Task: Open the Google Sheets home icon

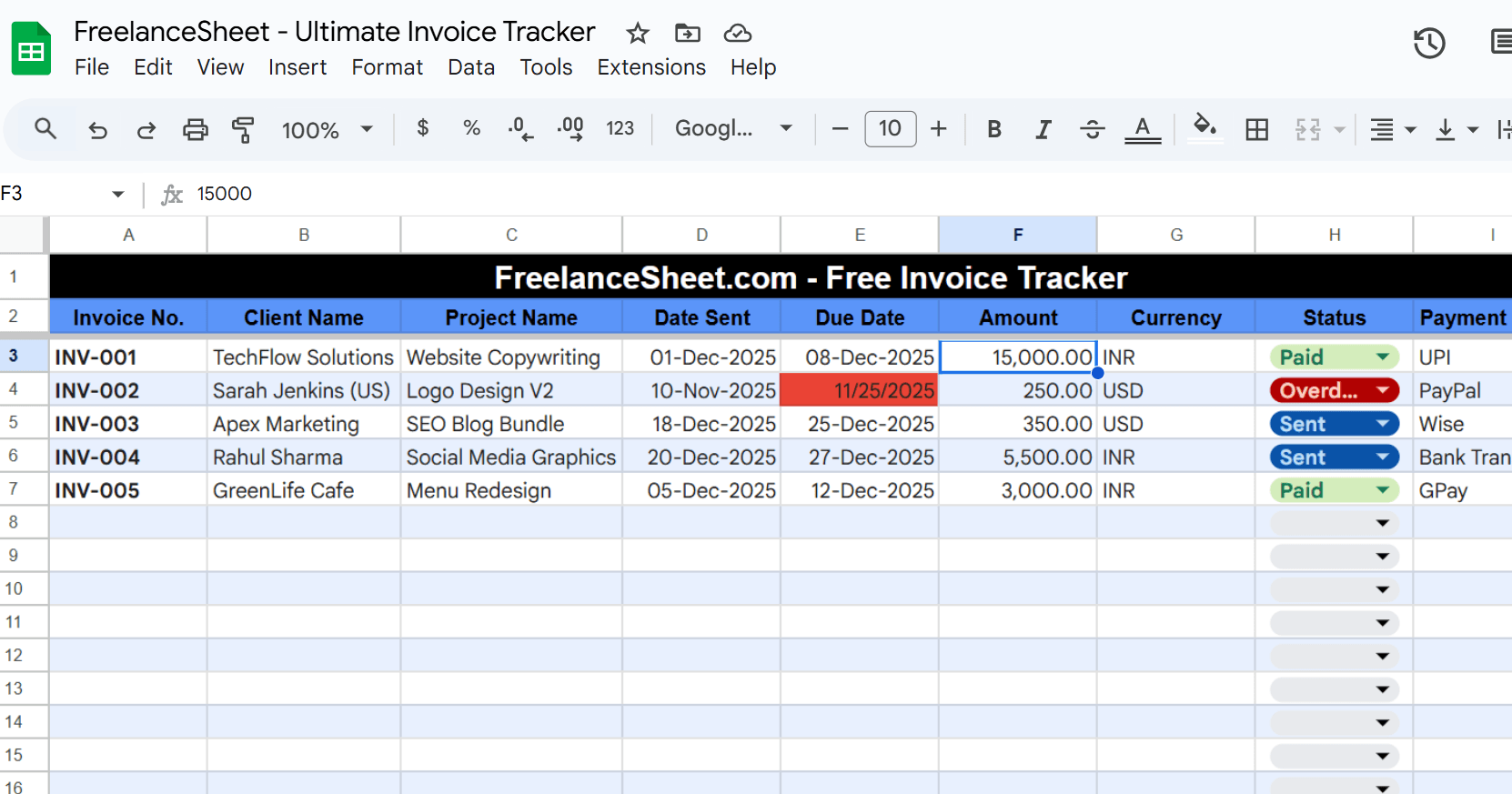Action: (x=31, y=48)
